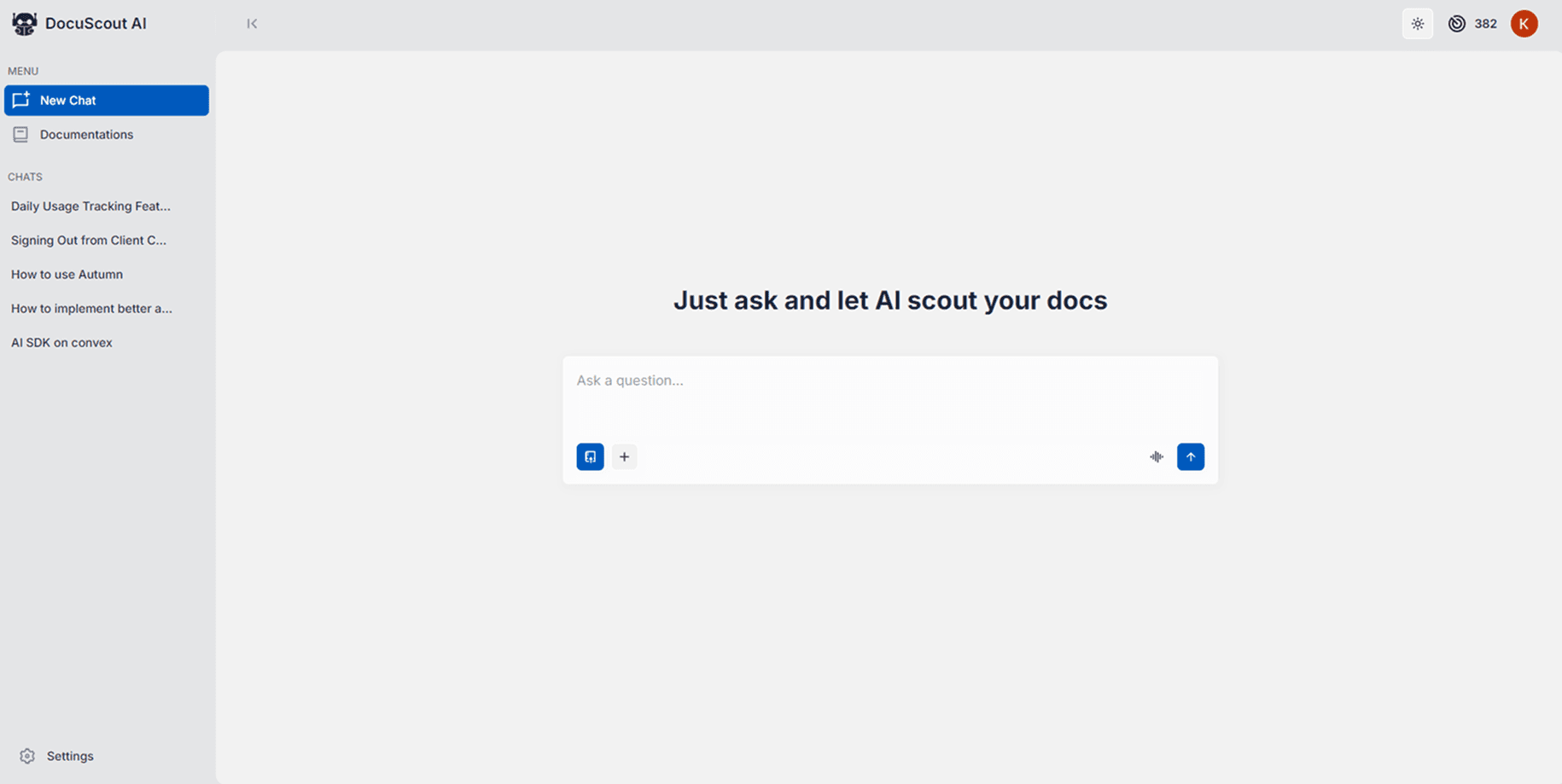The image size is (1562, 784).
Task: Open Signing Out from Client chat
Action: tap(89, 240)
